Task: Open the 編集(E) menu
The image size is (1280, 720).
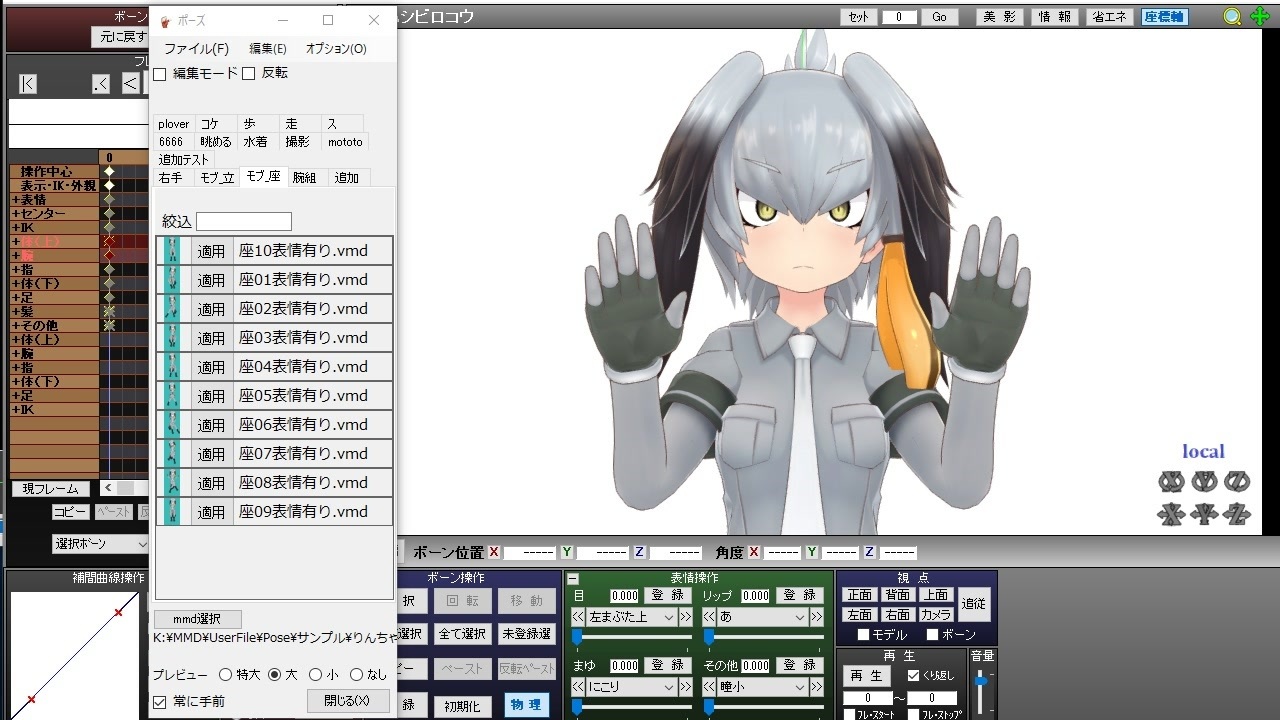Action: (x=268, y=49)
